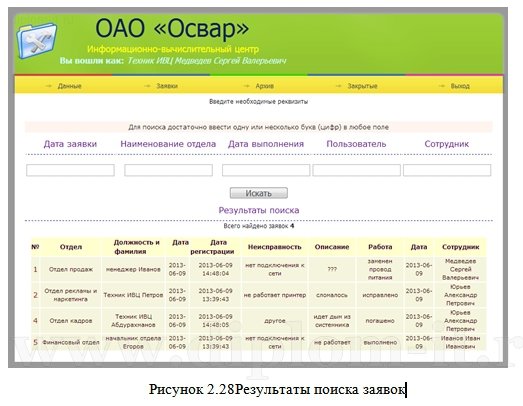The width and height of the screenshot is (523, 406).
Task: Click the Искать button
Action: pos(258,193)
